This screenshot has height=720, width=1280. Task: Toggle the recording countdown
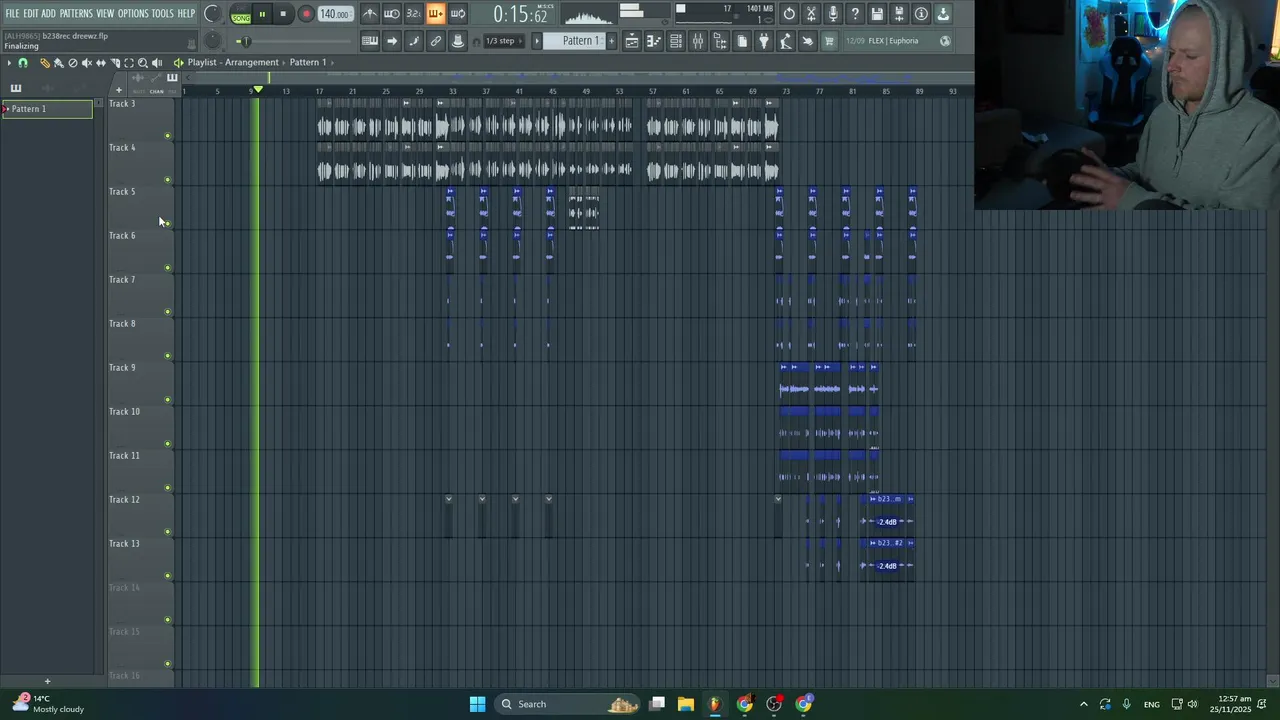(414, 14)
